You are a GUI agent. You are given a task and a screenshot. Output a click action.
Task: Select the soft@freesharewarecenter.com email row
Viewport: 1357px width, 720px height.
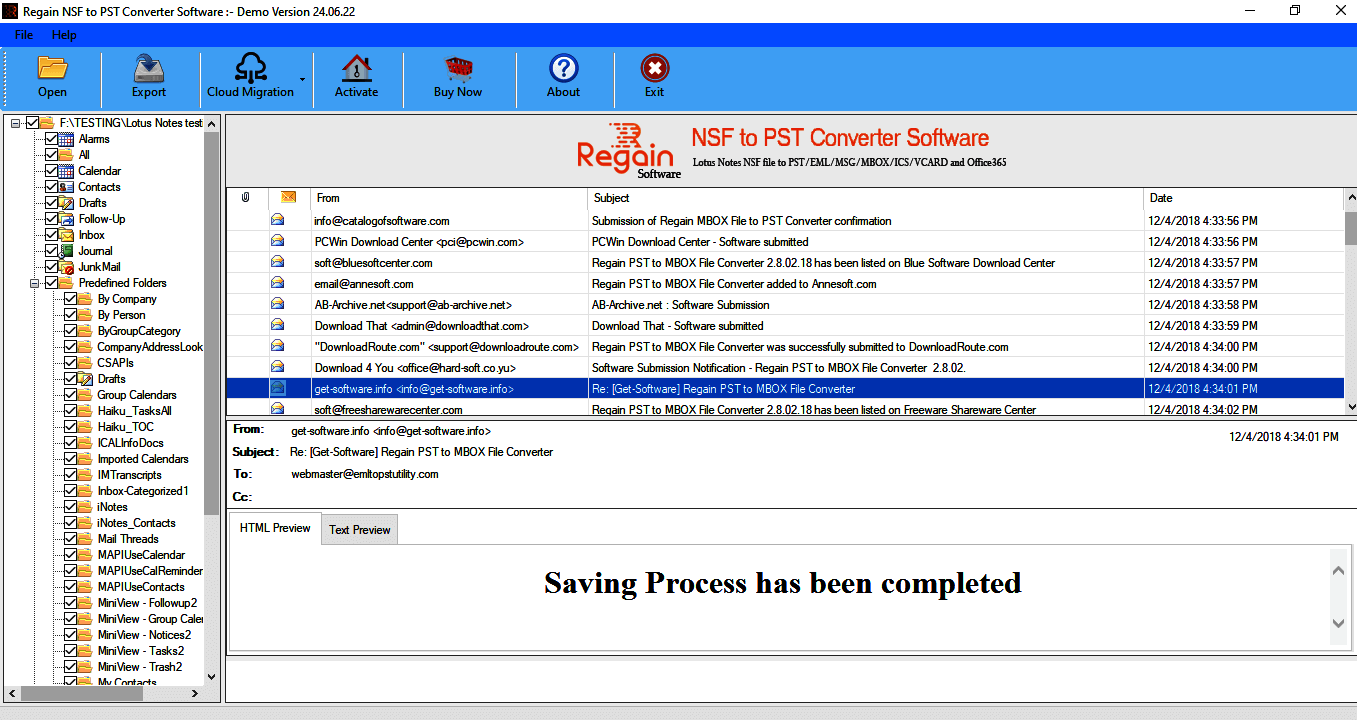pos(785,409)
